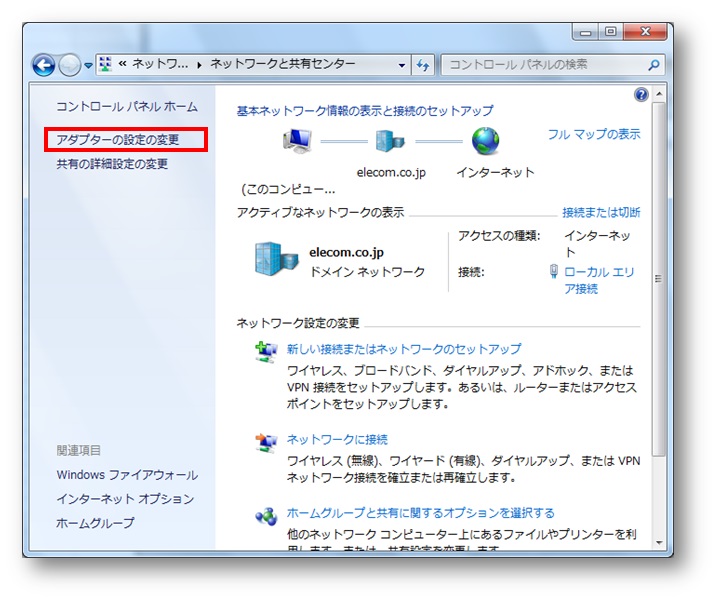
Task: Click アクティブなネットワークの表示 header
Action: coord(321,212)
